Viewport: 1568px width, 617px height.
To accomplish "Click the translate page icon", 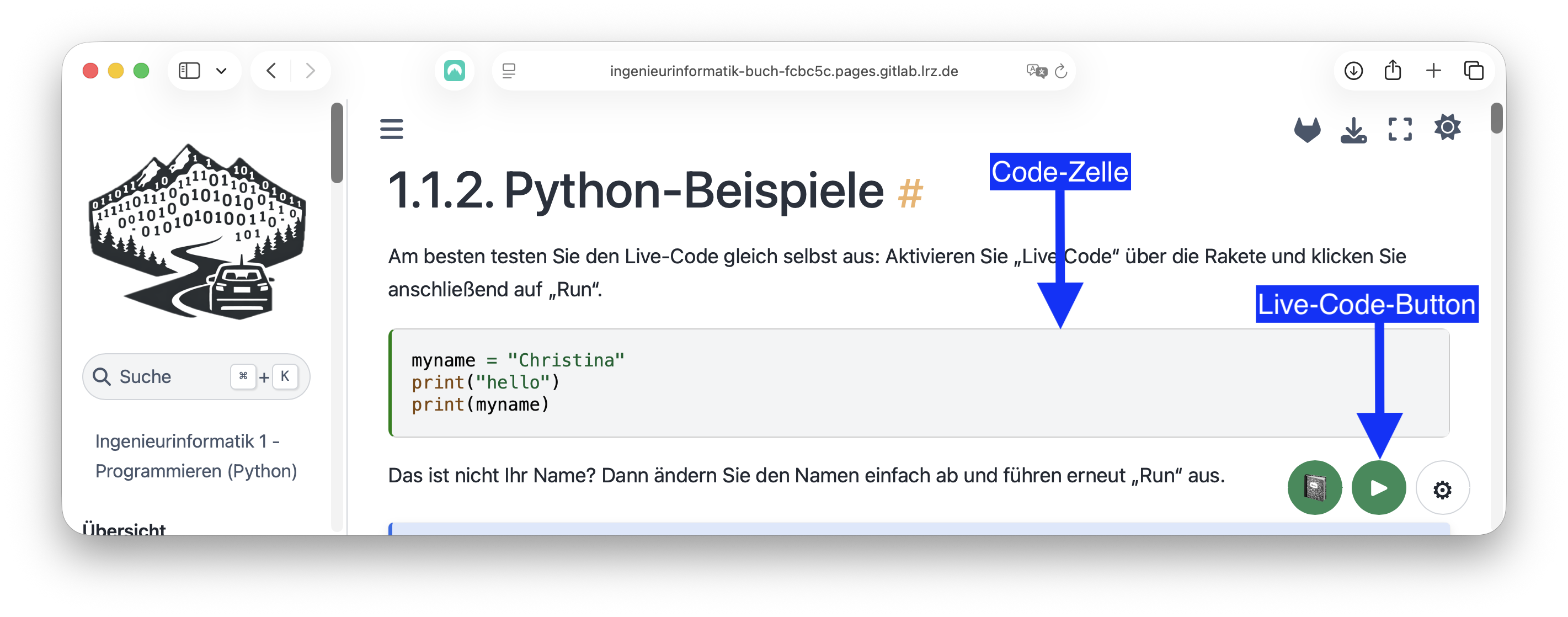I will 1036,71.
